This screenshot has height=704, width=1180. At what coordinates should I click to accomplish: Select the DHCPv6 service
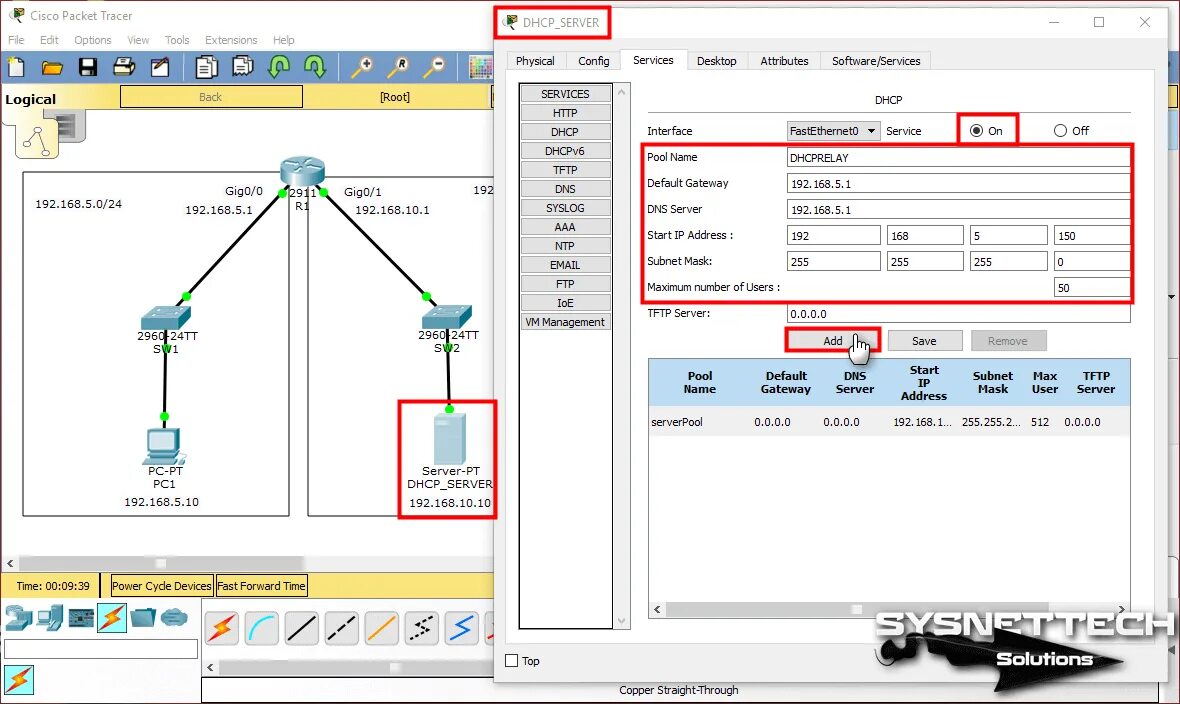click(565, 151)
